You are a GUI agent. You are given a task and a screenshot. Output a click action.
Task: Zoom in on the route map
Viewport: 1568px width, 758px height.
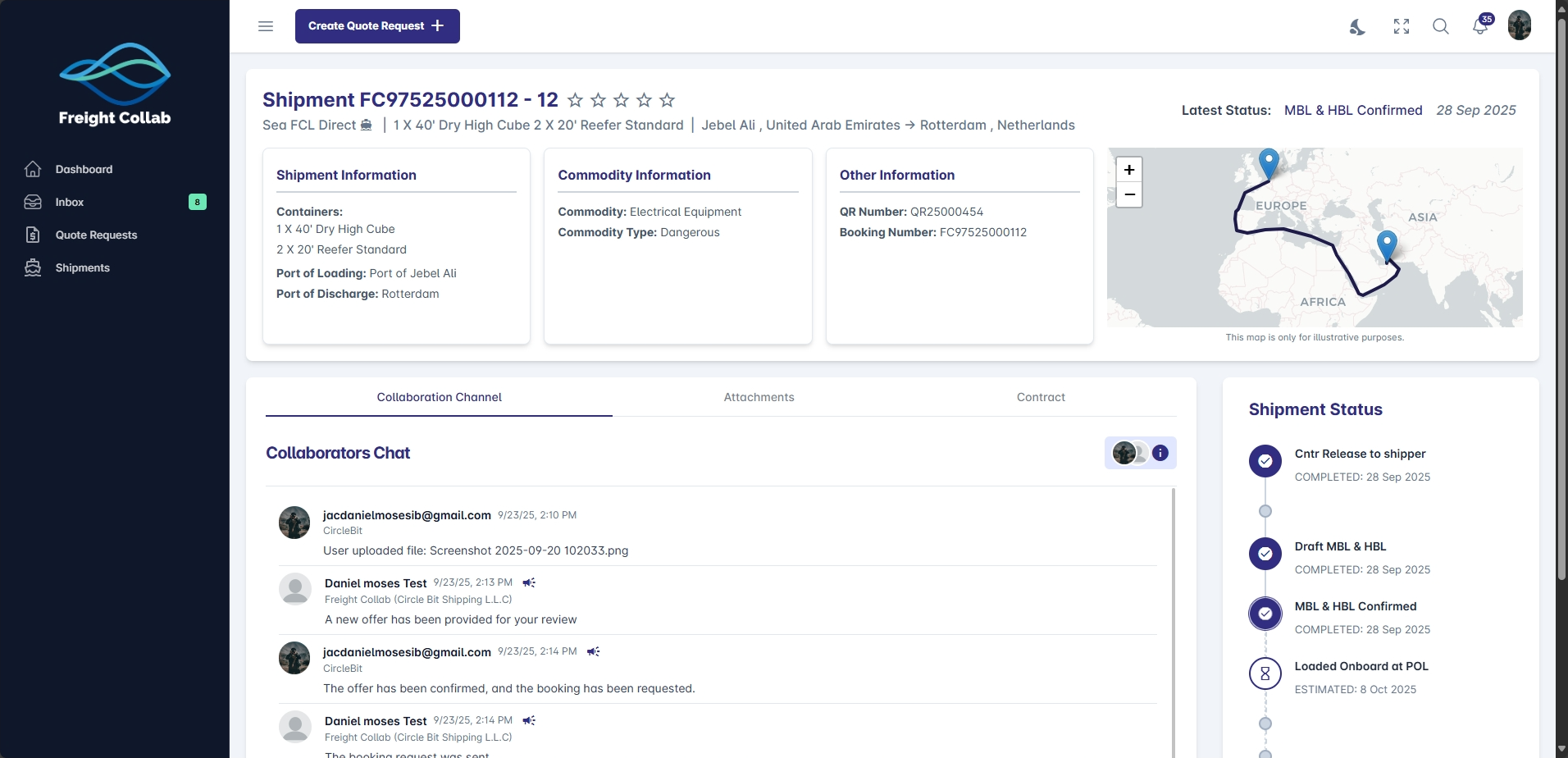1129,169
